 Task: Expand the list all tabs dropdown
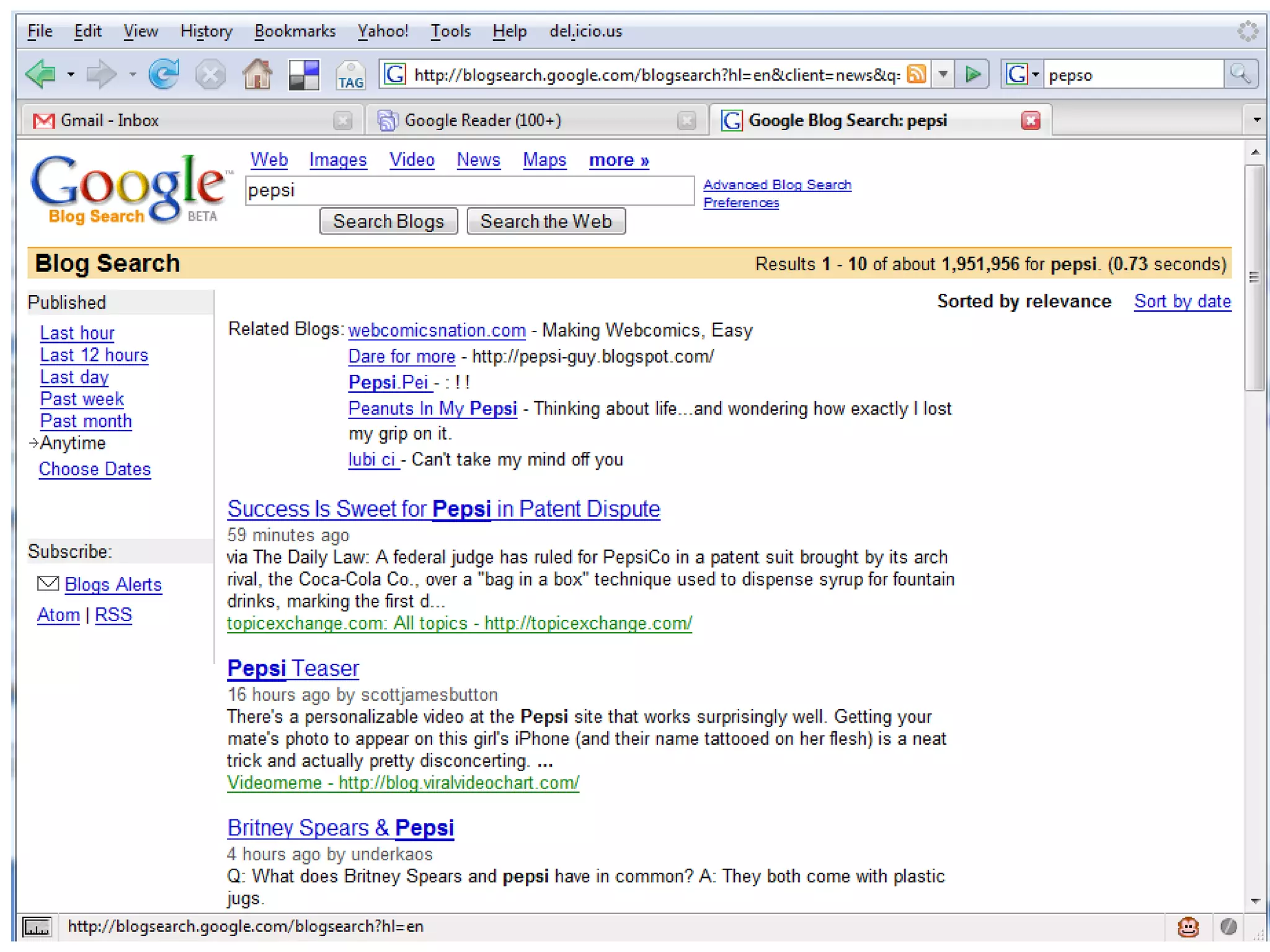(x=1256, y=120)
